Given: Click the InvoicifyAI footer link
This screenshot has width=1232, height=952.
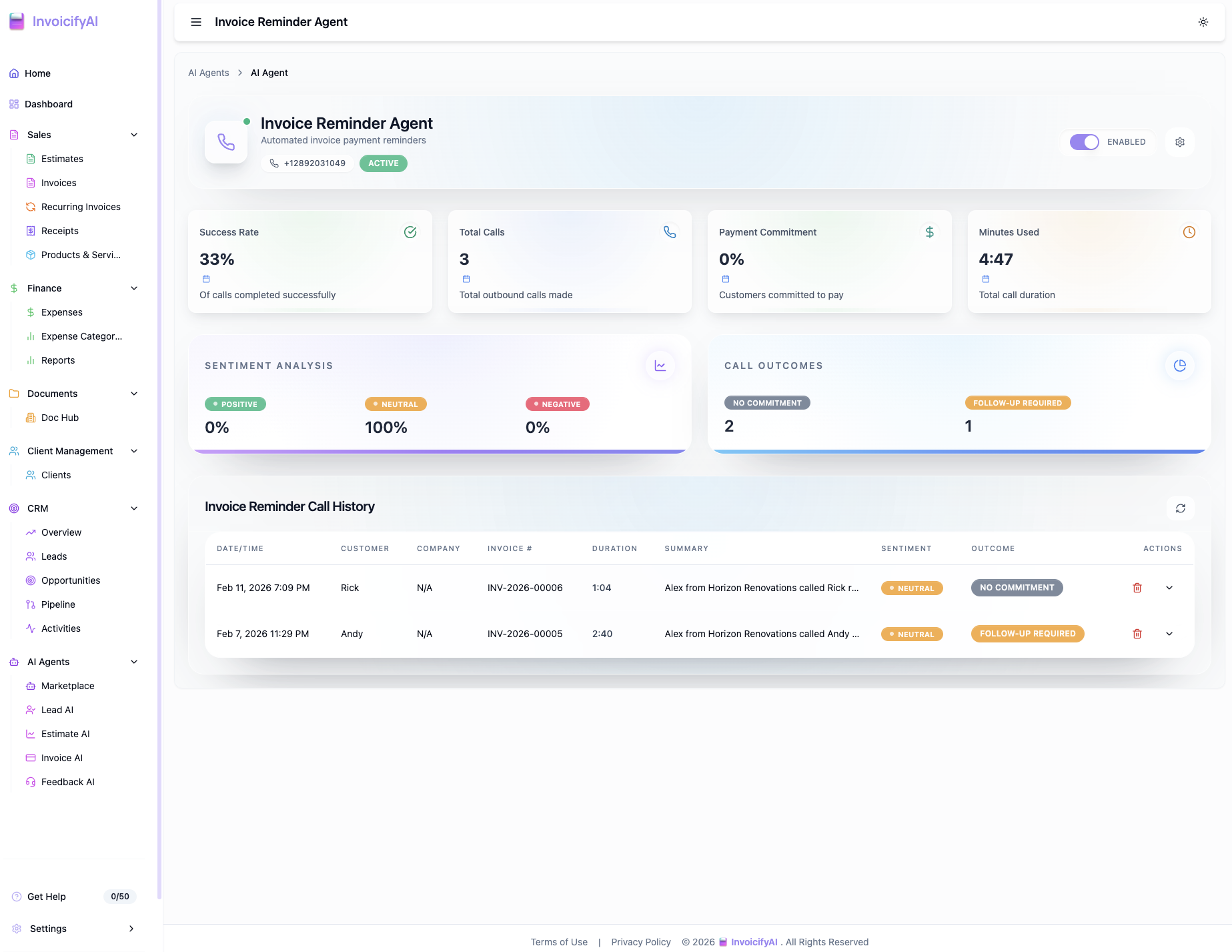Looking at the screenshot, I should [754, 942].
